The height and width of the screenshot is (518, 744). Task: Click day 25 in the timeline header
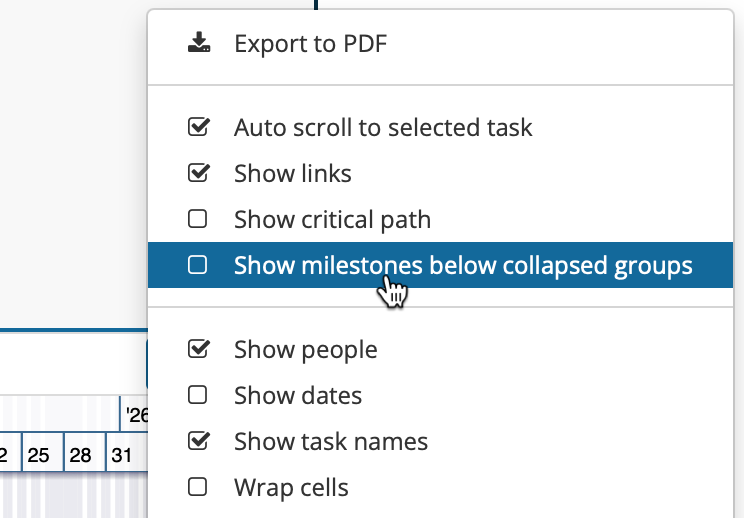(38, 456)
